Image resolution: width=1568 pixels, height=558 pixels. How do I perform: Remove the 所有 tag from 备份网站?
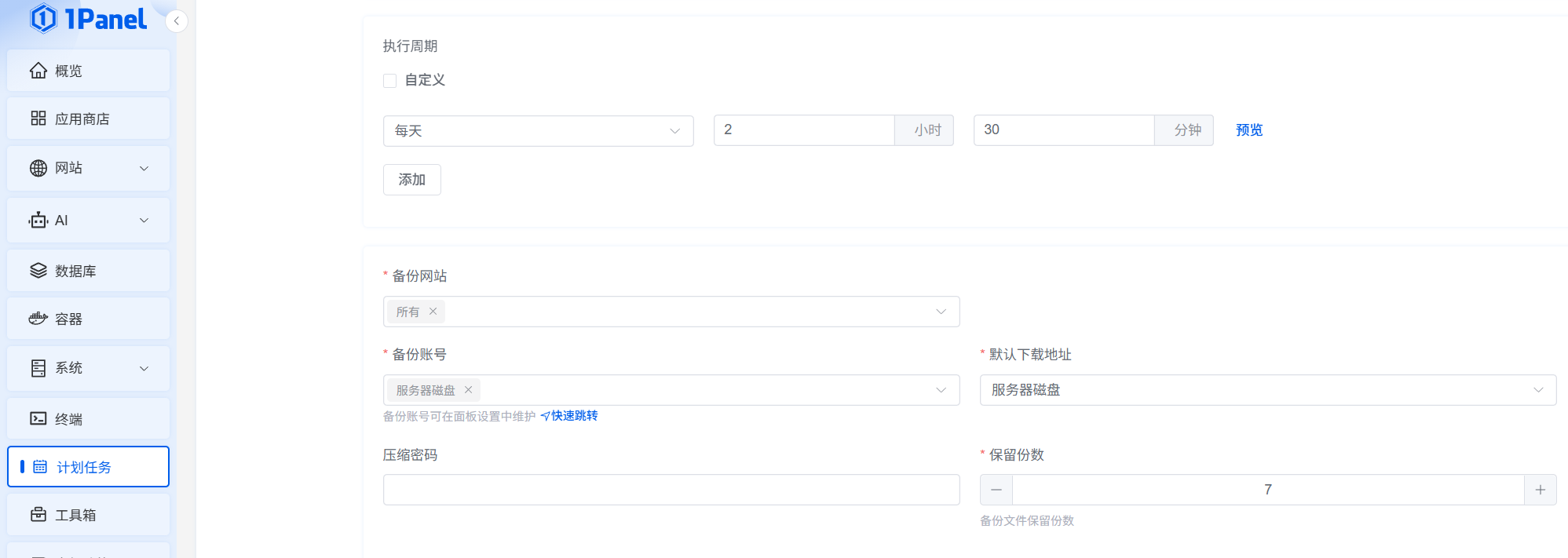click(433, 312)
